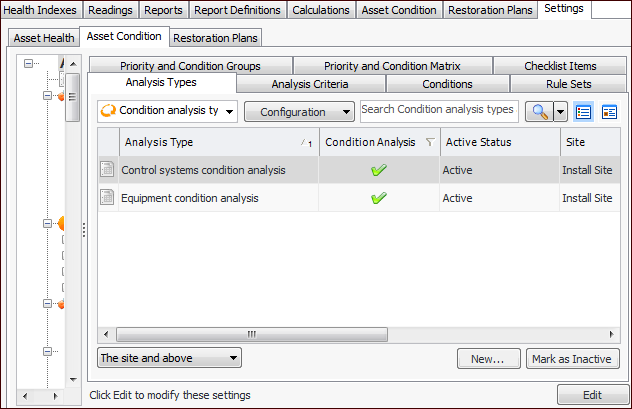This screenshot has width=632, height=409.
Task: Click the magnifier search icon
Action: point(540,112)
